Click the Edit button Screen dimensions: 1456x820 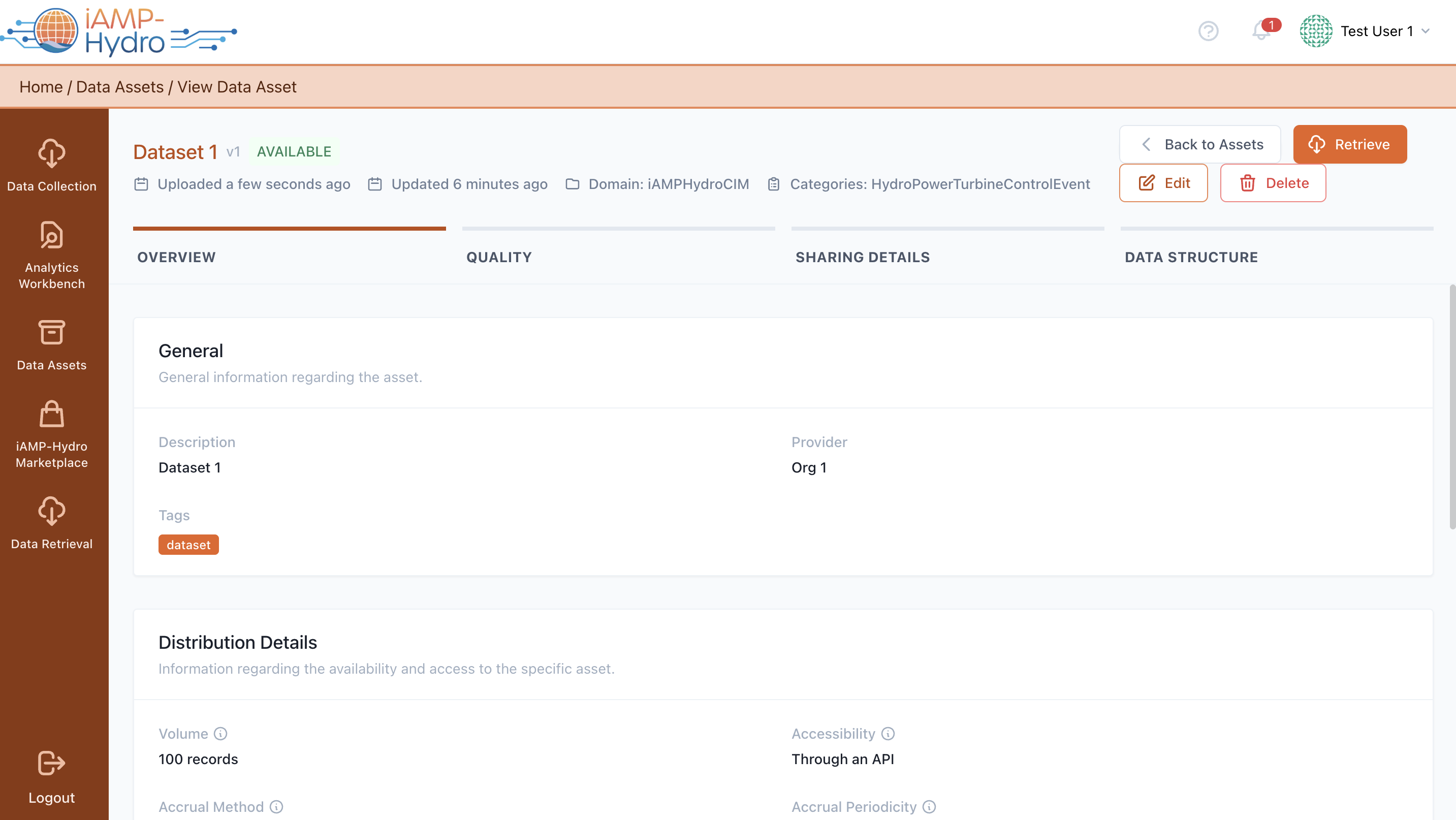pos(1163,183)
